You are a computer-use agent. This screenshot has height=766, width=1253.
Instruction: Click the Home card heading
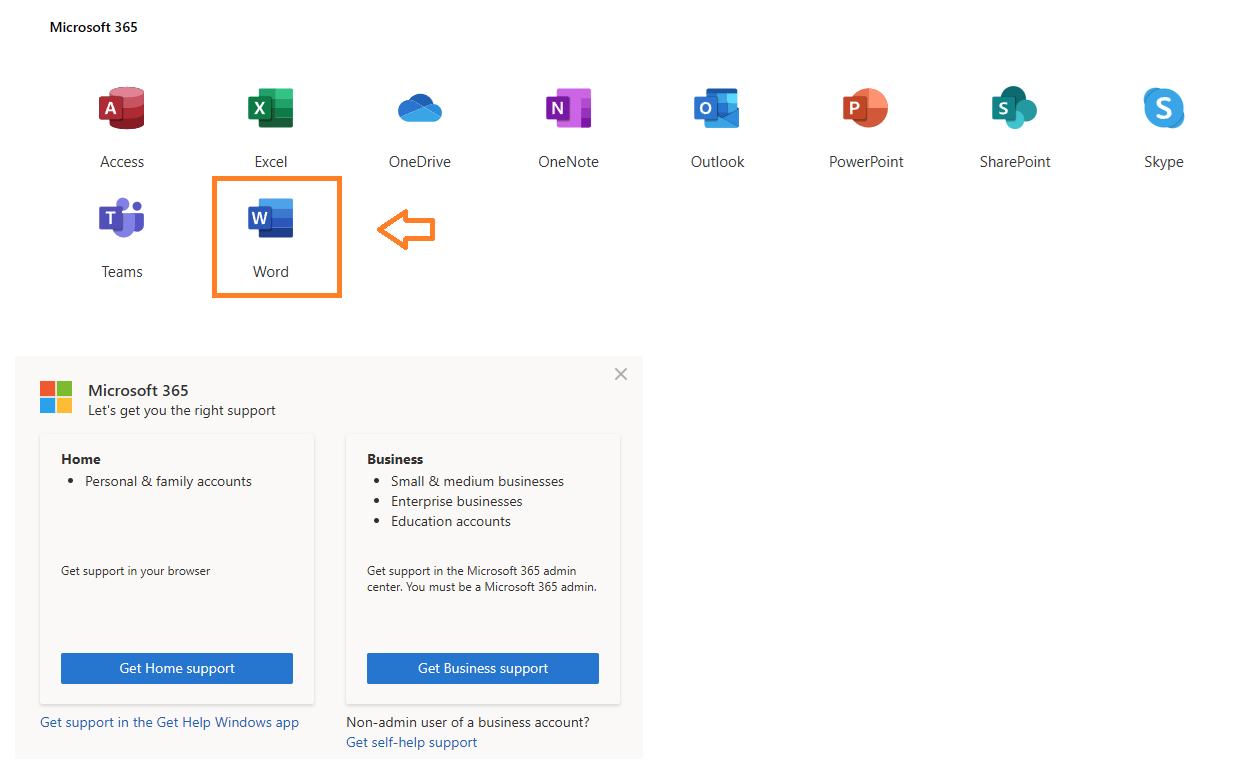coord(81,459)
